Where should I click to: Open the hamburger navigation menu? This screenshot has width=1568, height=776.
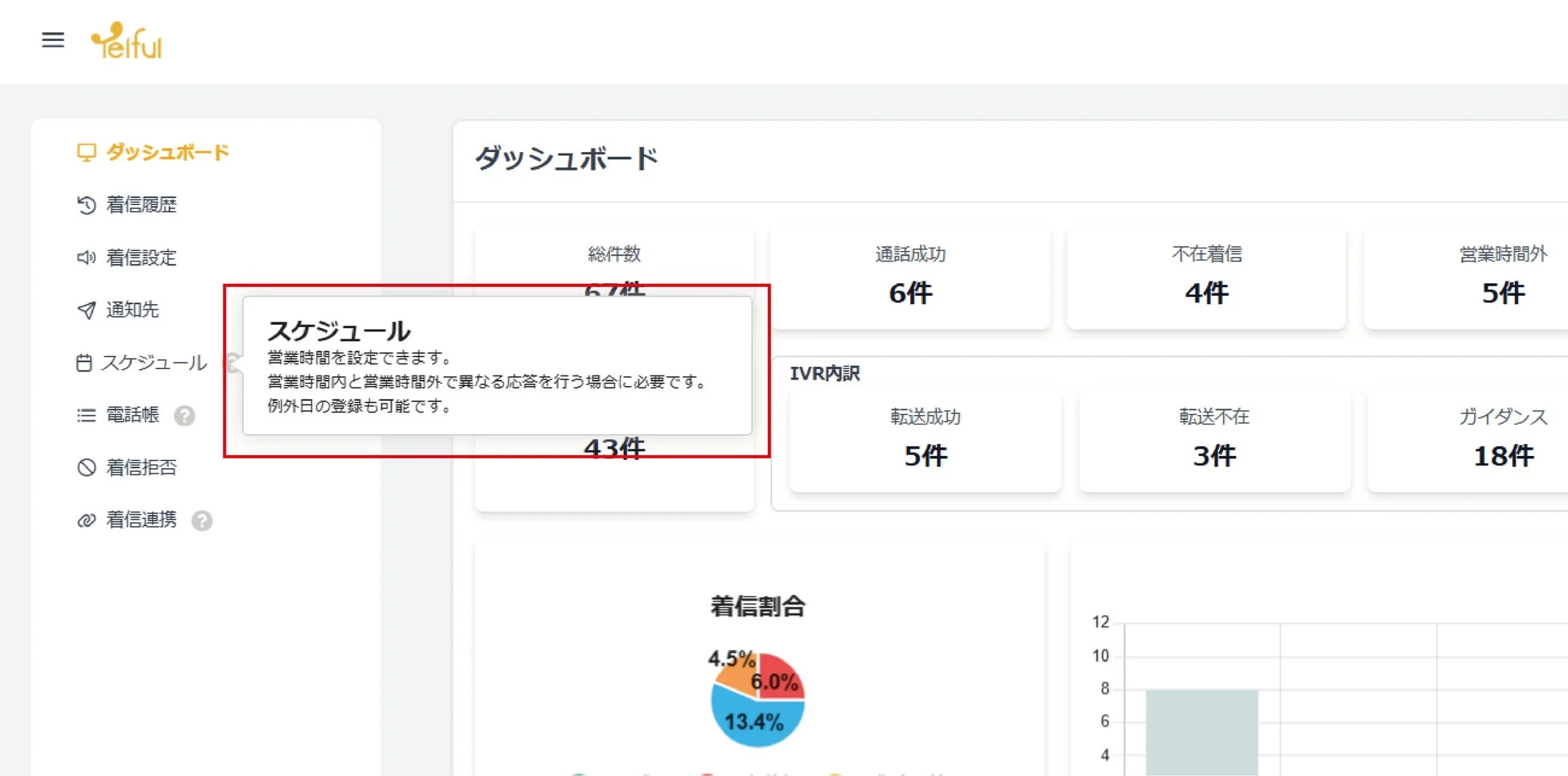[53, 40]
